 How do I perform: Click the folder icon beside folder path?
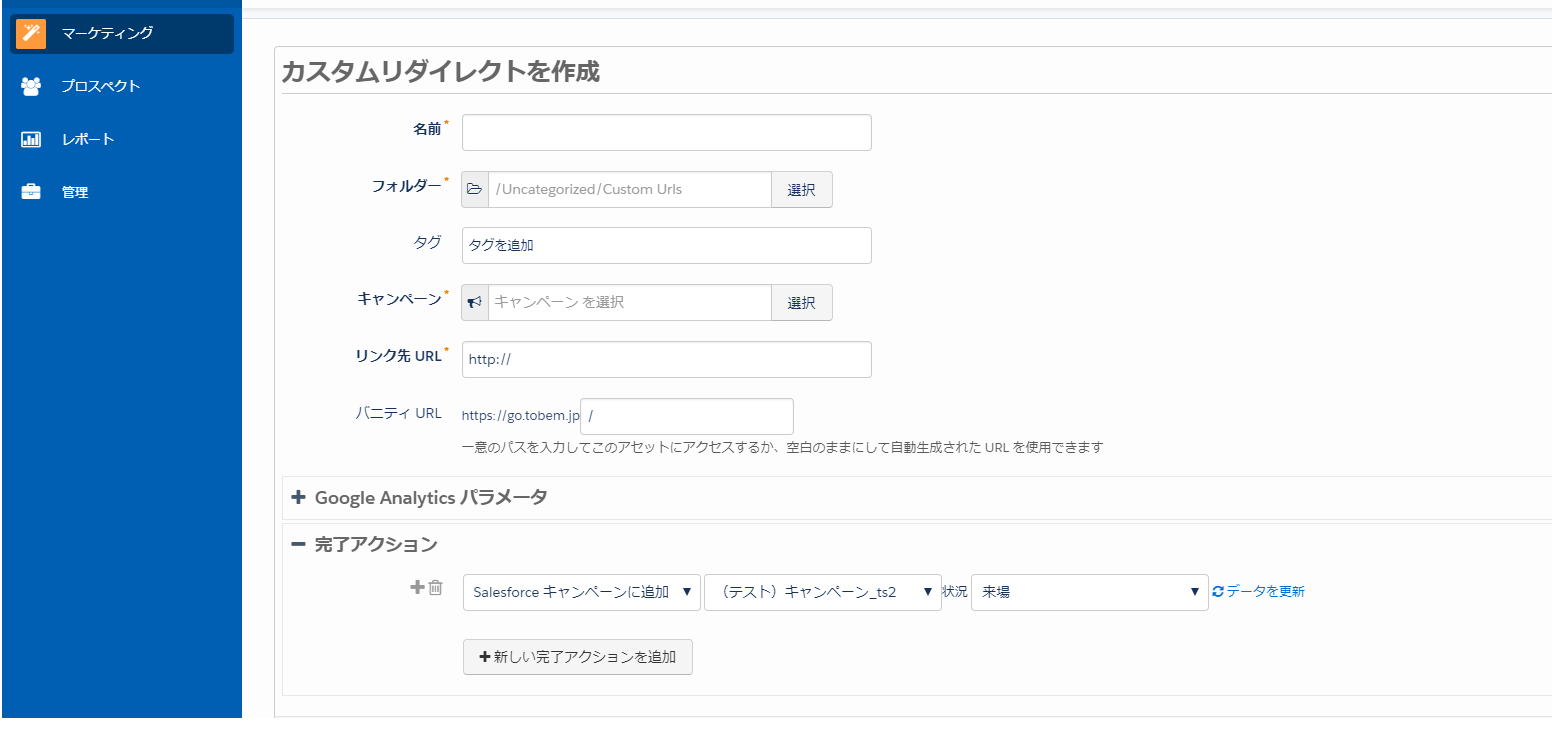[475, 189]
